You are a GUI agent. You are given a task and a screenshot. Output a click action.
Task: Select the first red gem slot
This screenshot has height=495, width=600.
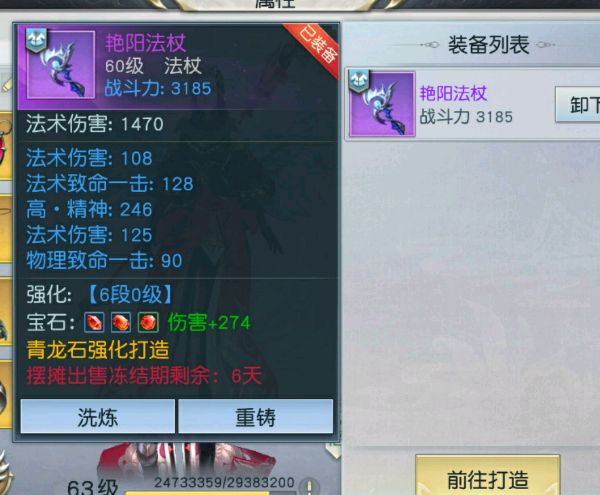[x=94, y=322]
